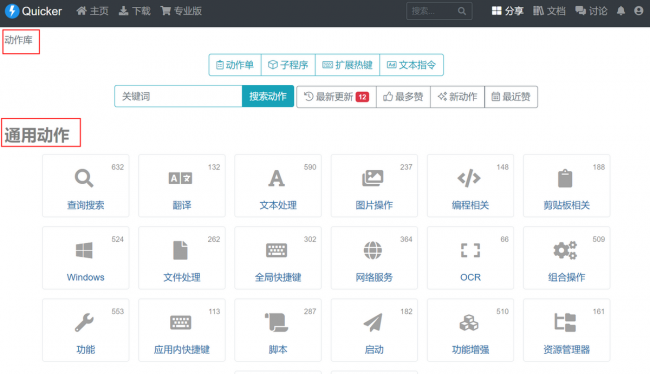Switch to the 动作单 tab

[x=235, y=65]
